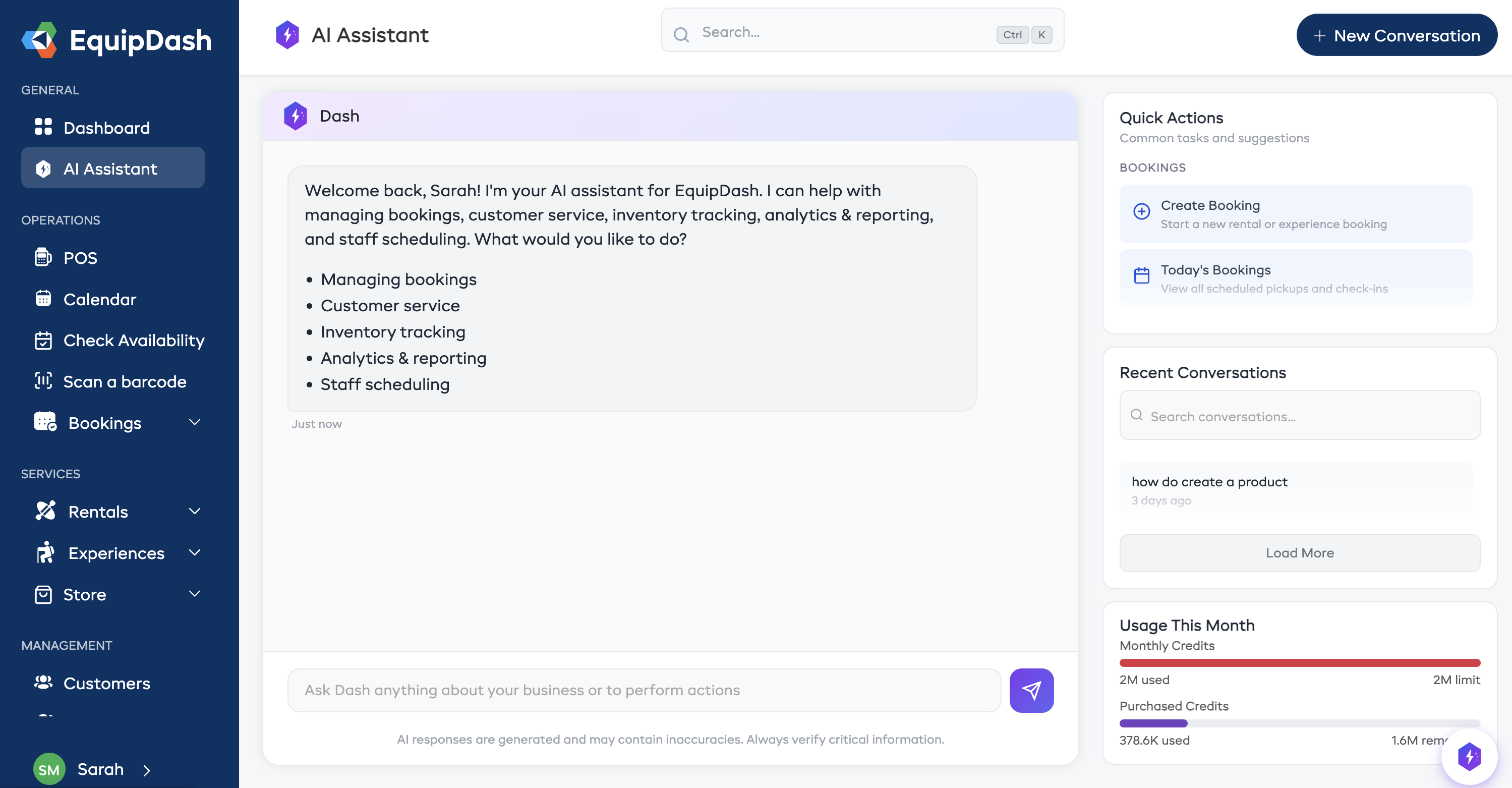1512x788 pixels.
Task: Expand the Rentals menu chevron
Action: click(194, 511)
